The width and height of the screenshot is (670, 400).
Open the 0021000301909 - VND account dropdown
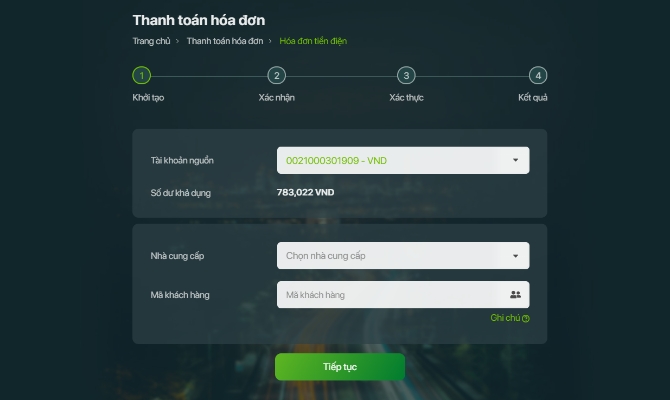[403, 160]
